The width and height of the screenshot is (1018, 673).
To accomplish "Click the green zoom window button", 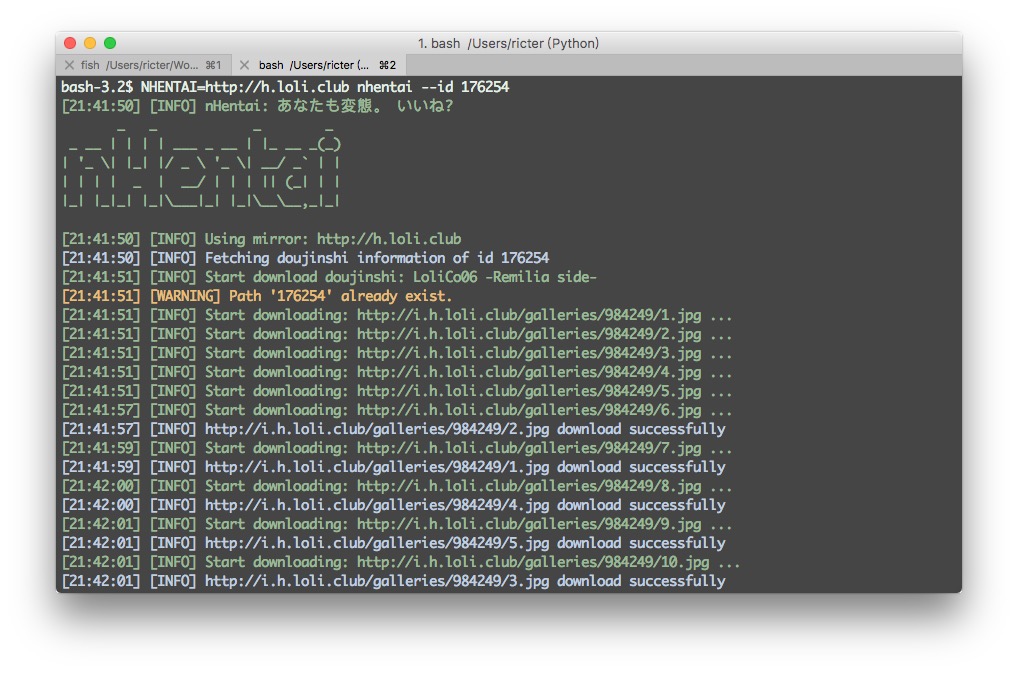I will click(x=110, y=43).
